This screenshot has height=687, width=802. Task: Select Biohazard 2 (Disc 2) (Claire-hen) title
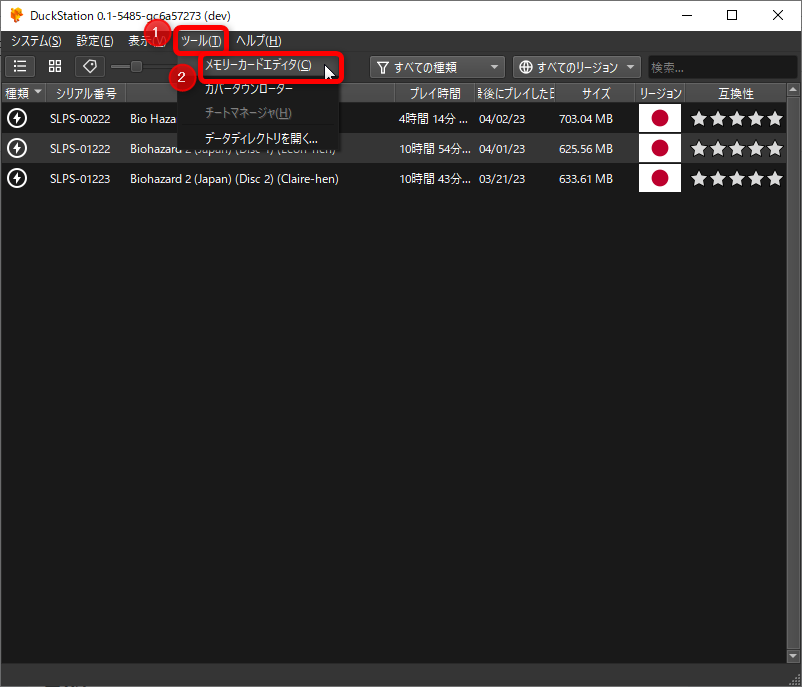(x=234, y=179)
